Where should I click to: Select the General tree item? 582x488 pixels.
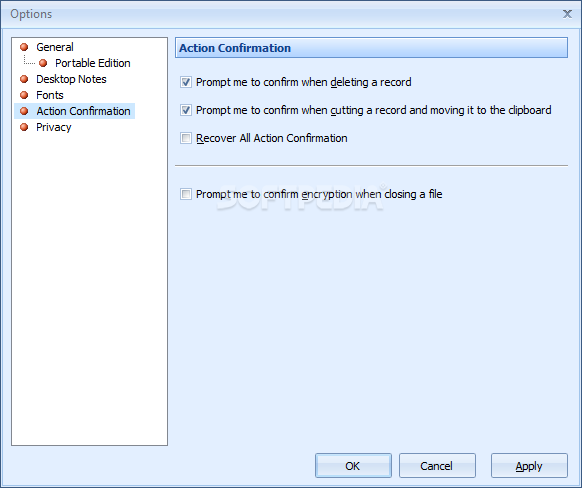click(55, 47)
